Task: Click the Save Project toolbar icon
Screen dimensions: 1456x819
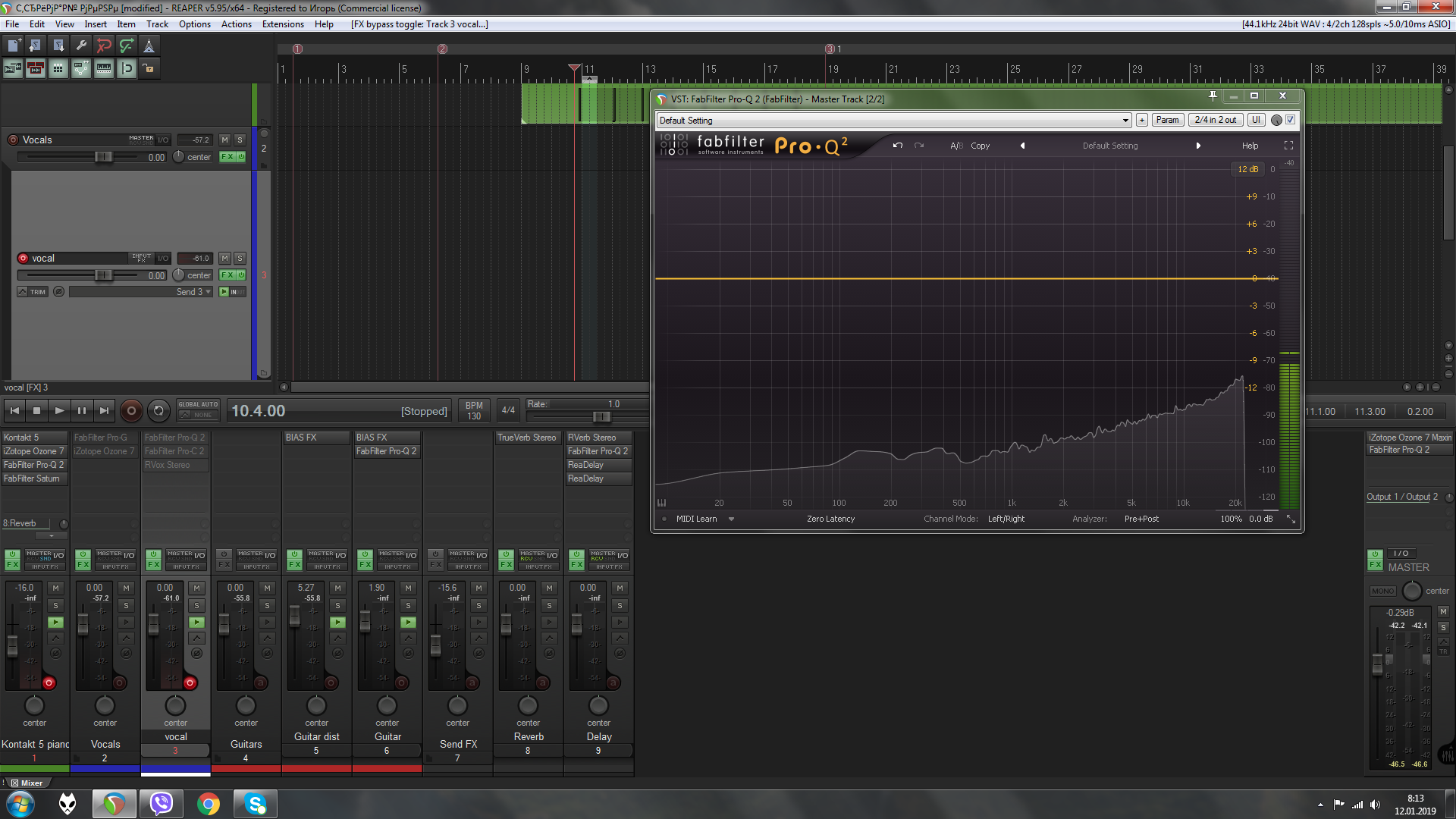Action: coord(58,45)
